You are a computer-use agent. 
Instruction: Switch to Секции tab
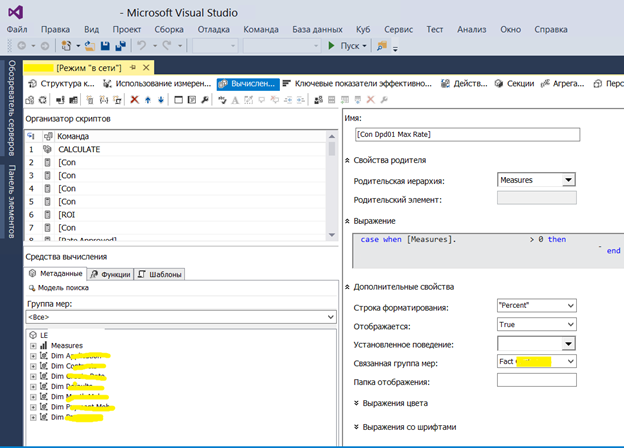click(514, 84)
